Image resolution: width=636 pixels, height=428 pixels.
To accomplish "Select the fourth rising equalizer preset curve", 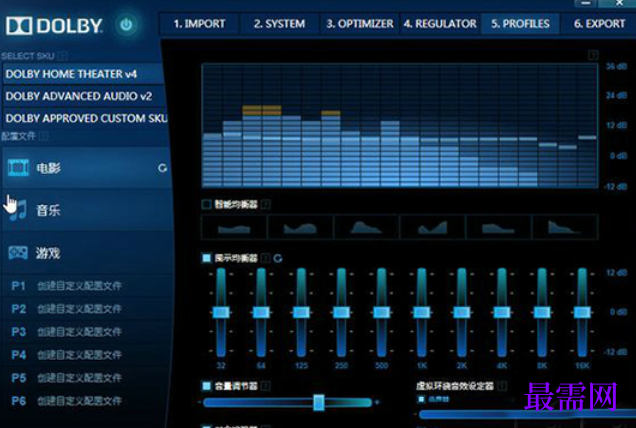I will tap(432, 227).
